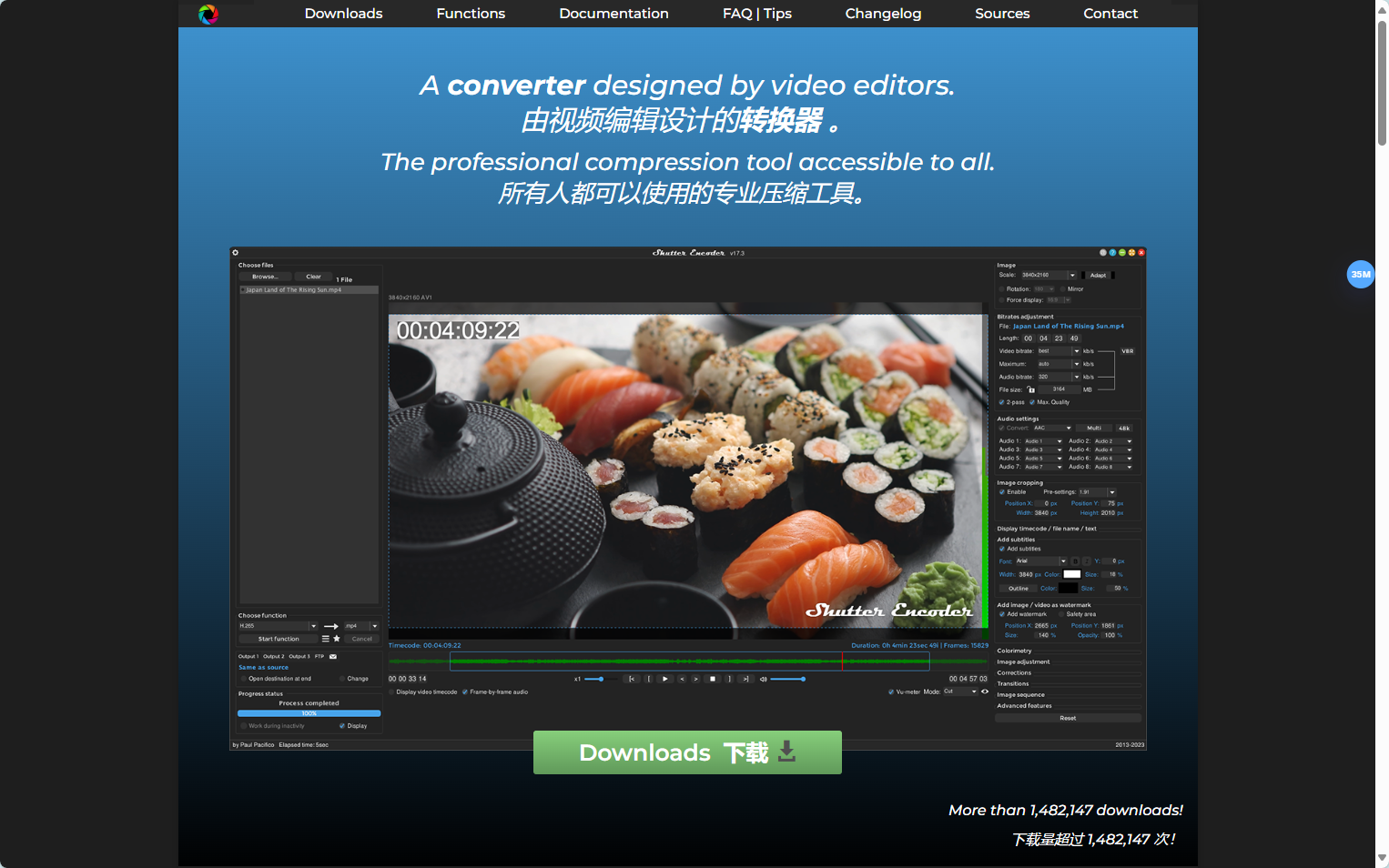Open the .mp4 output format dropdown
Viewport: 1389px width, 868px height.
click(x=361, y=626)
